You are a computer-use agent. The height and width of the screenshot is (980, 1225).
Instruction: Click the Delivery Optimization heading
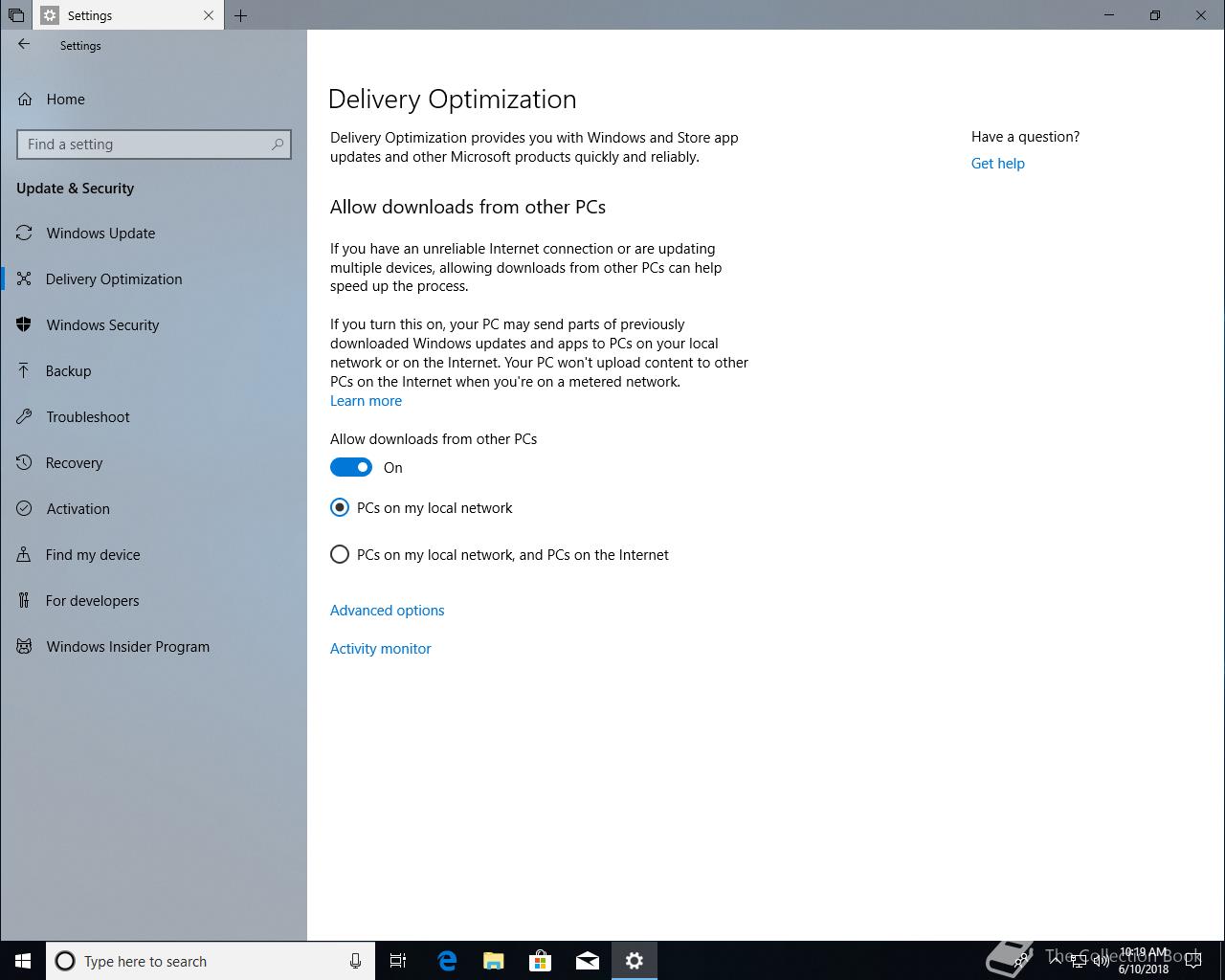pyautogui.click(x=453, y=100)
